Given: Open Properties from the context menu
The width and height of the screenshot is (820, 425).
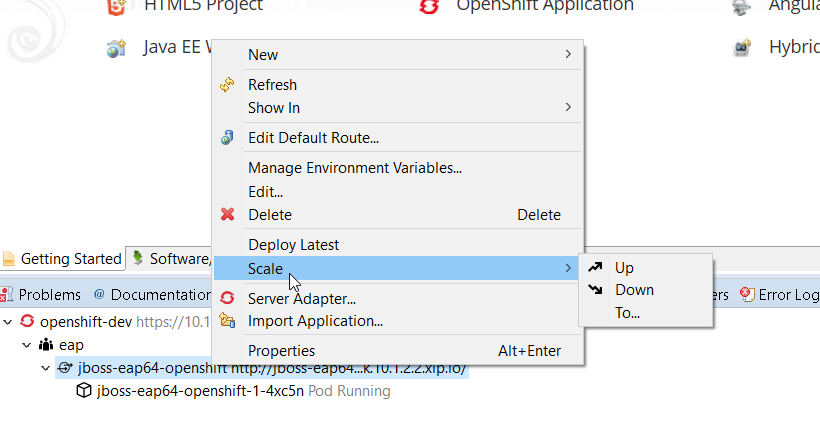Looking at the screenshot, I should [281, 351].
